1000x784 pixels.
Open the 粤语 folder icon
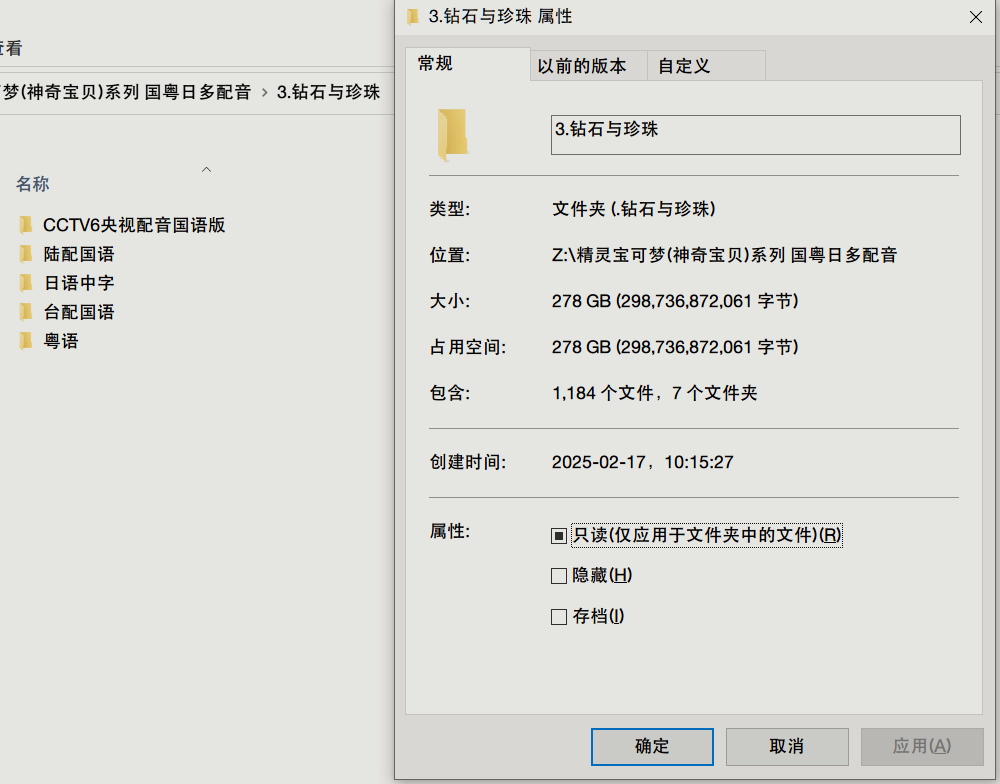point(25,340)
